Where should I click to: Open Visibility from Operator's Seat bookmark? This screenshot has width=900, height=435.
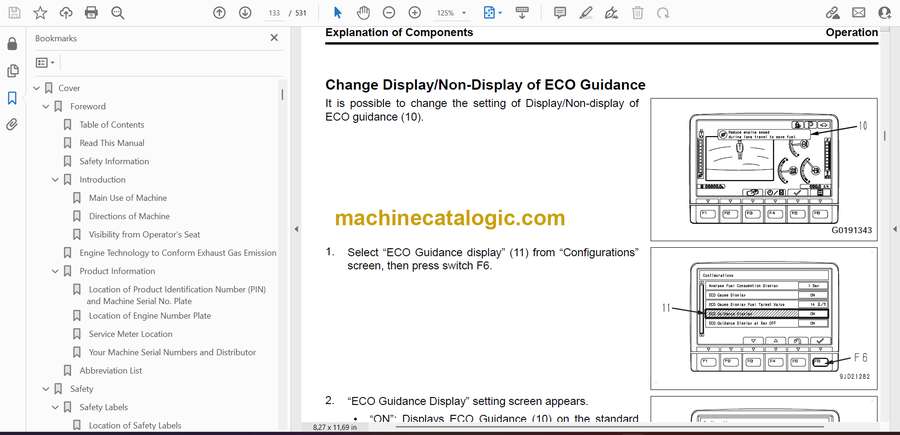[x=144, y=235]
